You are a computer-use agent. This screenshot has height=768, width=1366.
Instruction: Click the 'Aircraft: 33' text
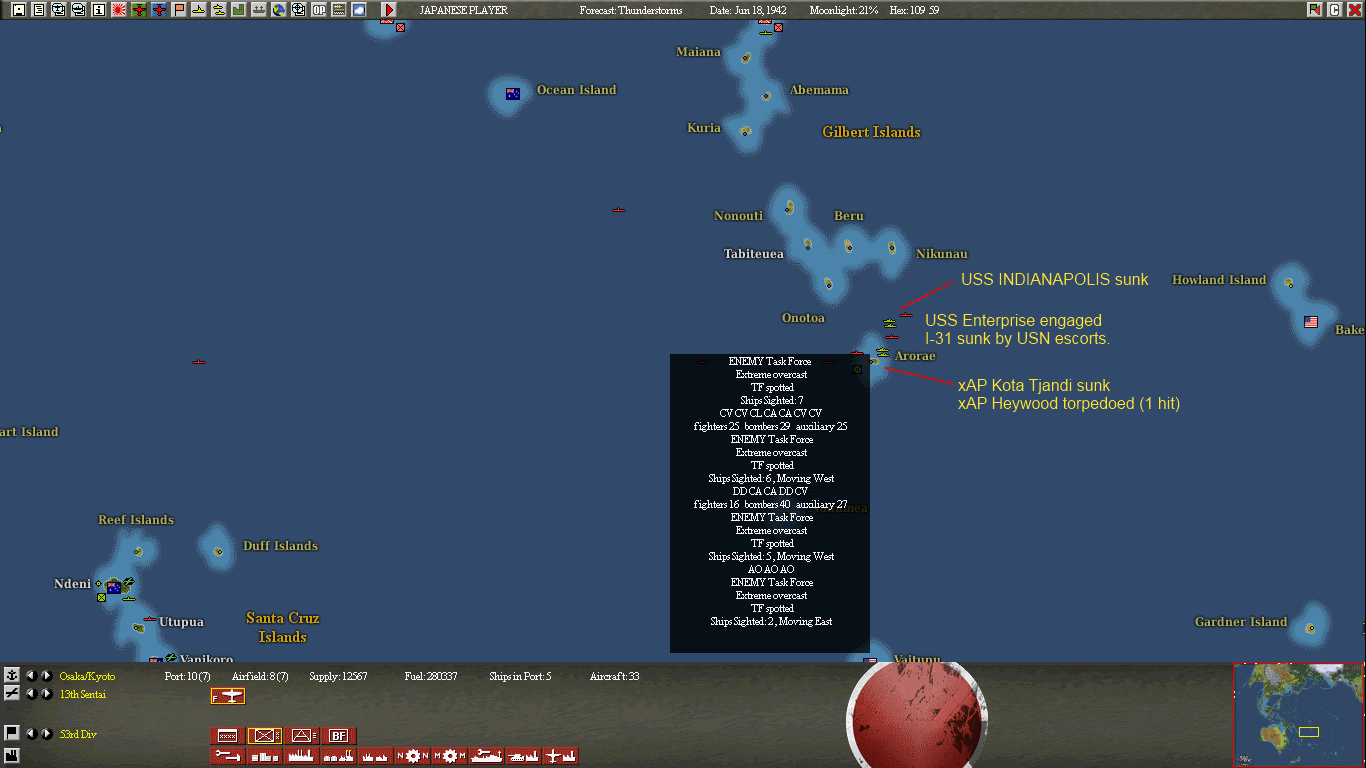(615, 677)
